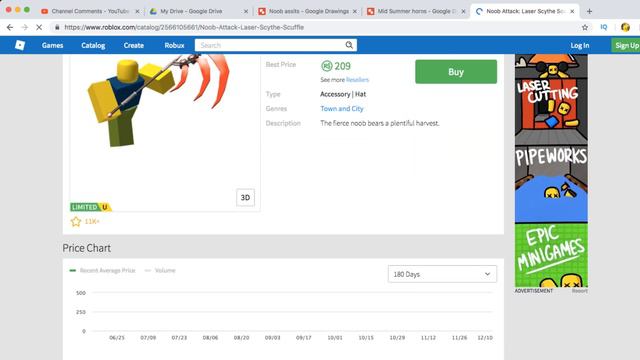Click the Pipeworks advertisement image
The image size is (640, 360).
click(551, 184)
